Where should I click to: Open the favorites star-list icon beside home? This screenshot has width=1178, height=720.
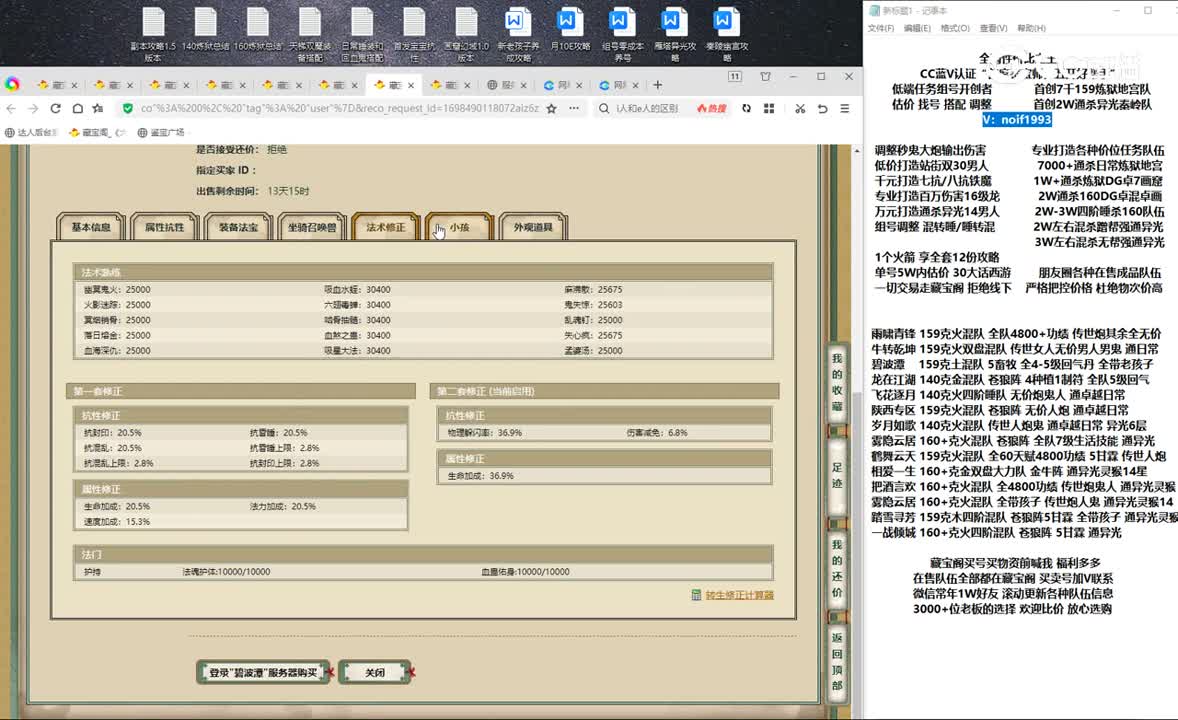coord(98,108)
